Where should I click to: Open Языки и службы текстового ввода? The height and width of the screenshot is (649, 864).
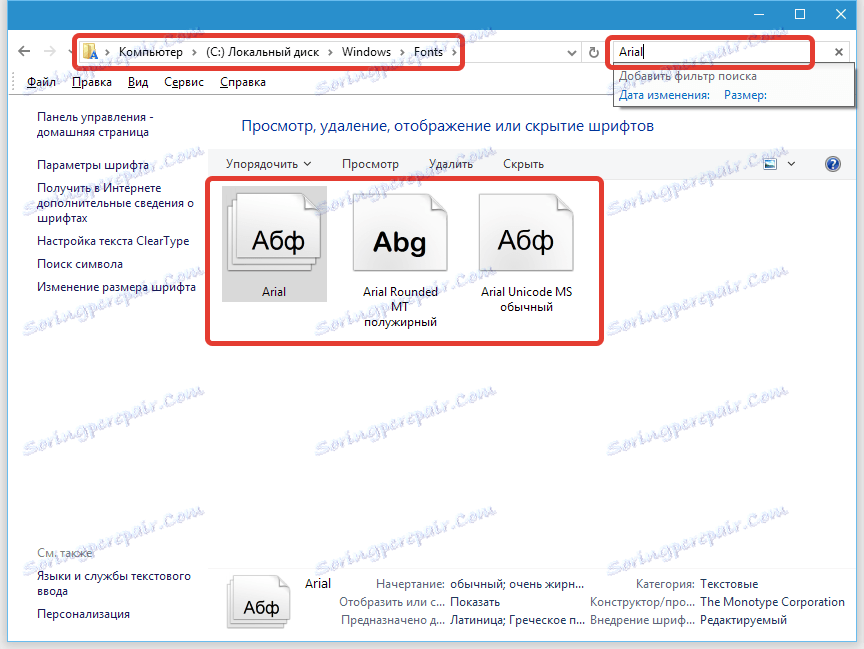pyautogui.click(x=114, y=583)
